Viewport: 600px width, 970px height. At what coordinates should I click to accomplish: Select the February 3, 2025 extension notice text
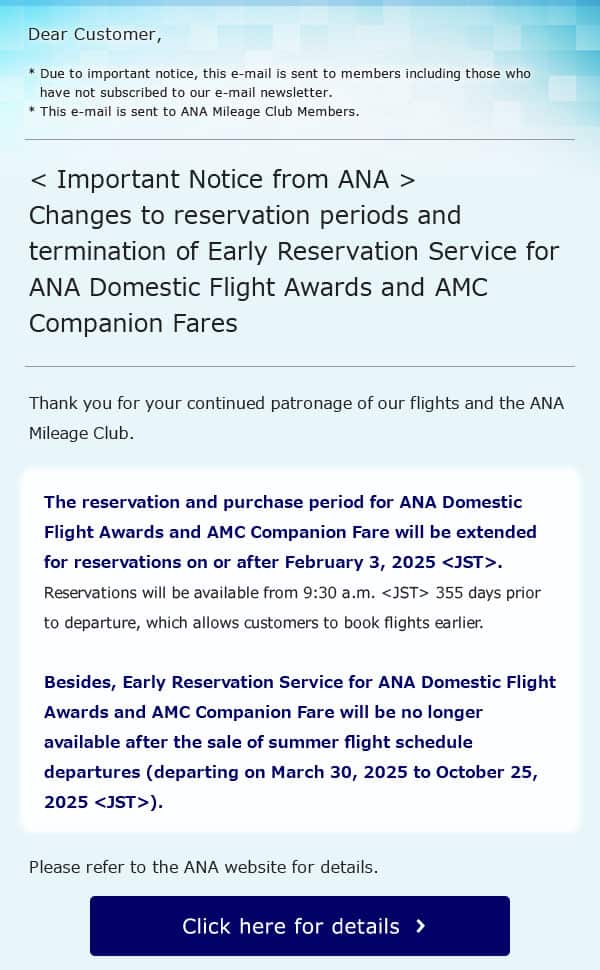[290, 531]
